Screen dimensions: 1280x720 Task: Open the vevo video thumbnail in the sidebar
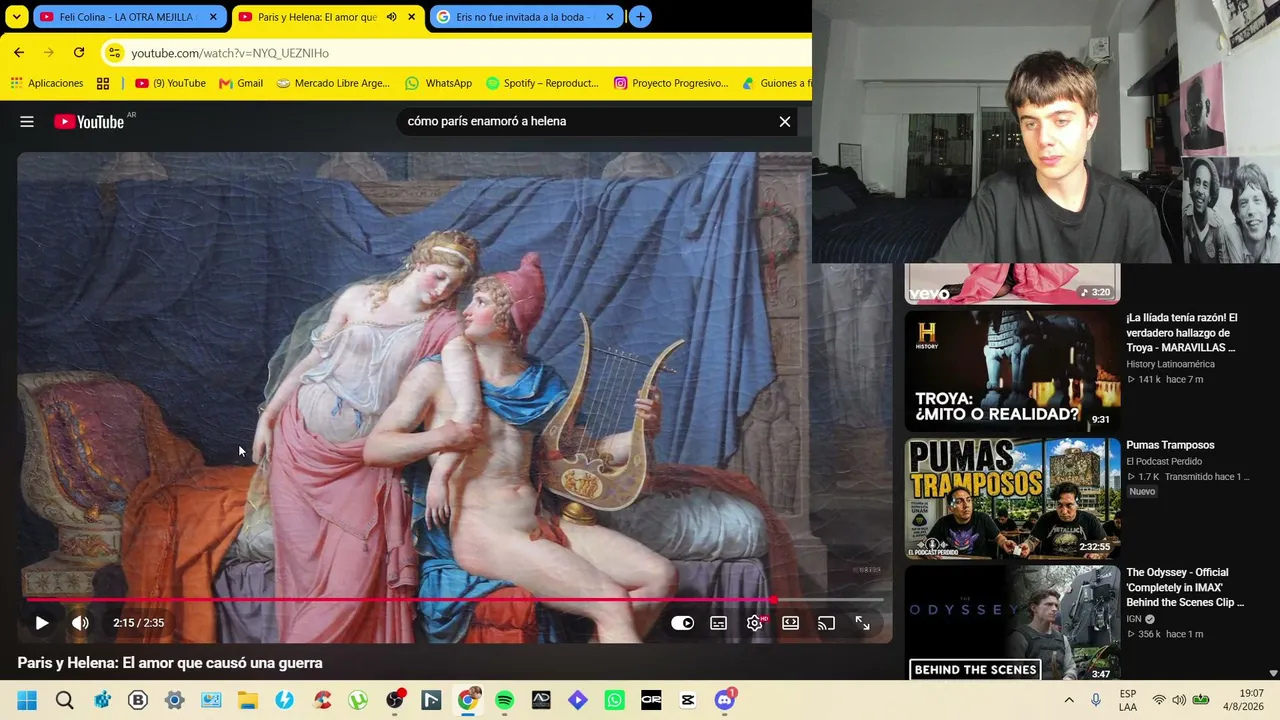coord(1012,284)
